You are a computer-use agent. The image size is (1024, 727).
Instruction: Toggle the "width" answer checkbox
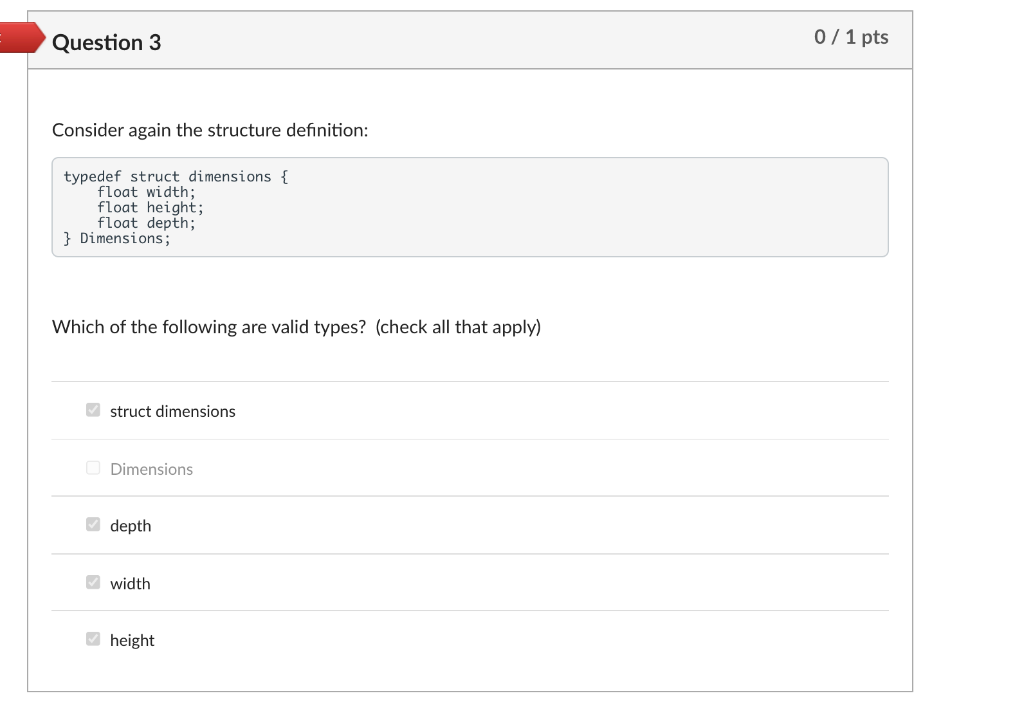point(93,582)
